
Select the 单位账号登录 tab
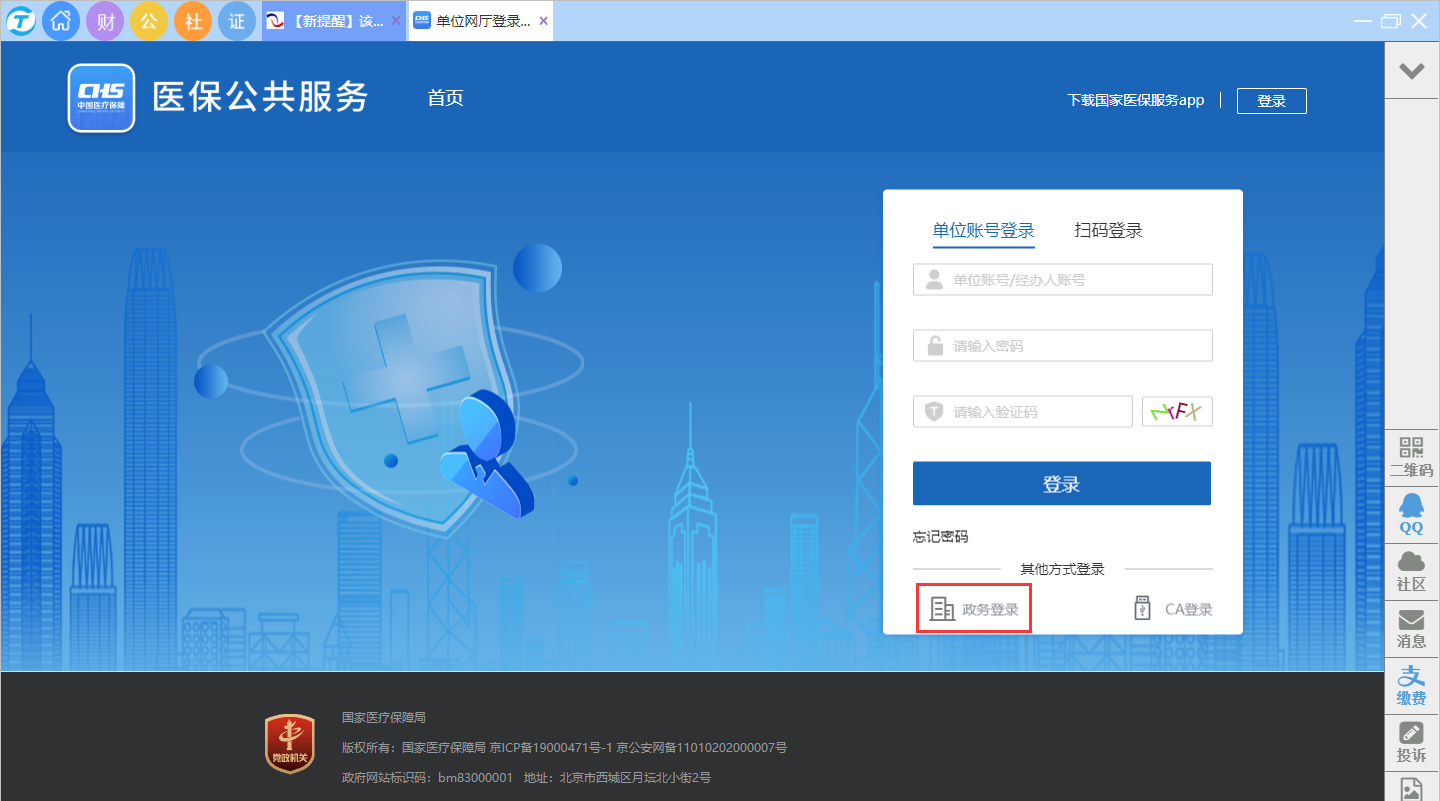983,231
